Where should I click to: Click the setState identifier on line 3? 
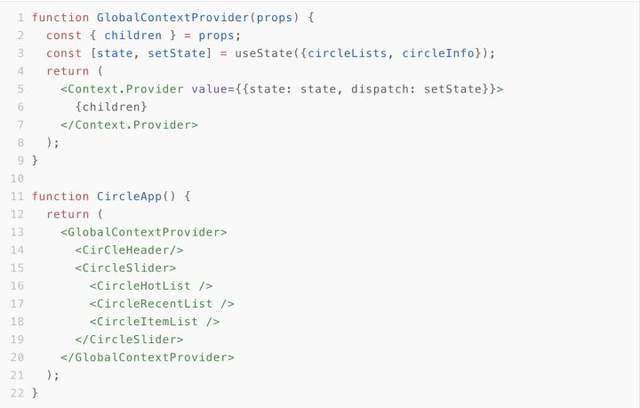[180, 53]
